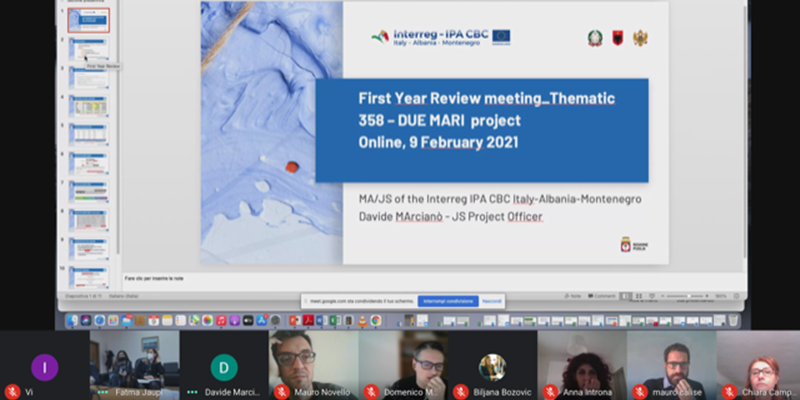Image resolution: width=800 pixels, height=400 pixels.
Task: Click the slide thumbnail panel scrollbar
Action: (x=118, y=128)
